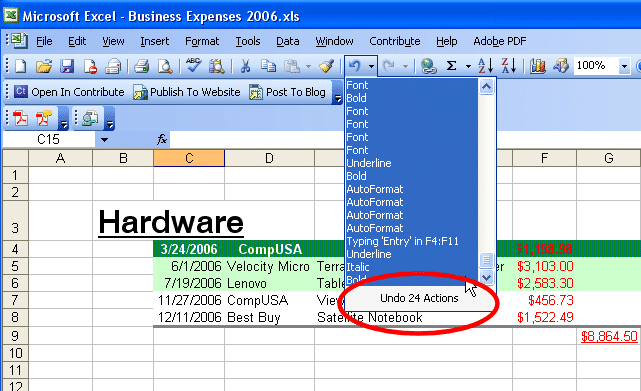Viewport: 641px width, 391px height.
Task: Click the fx Insert Function button
Action: coord(162,139)
